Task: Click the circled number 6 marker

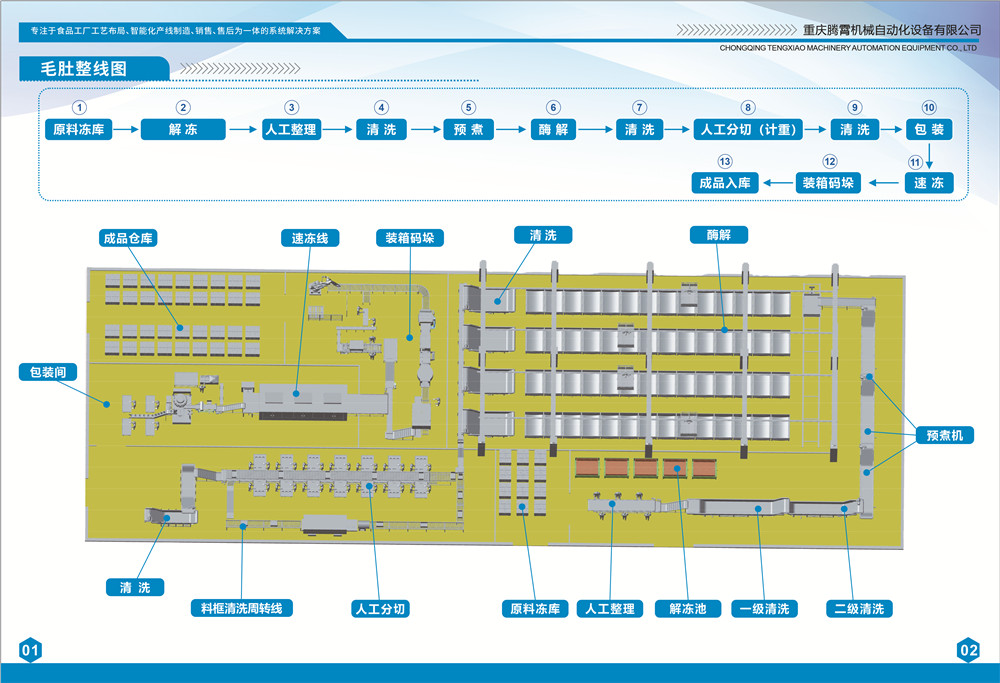Action: (553, 107)
